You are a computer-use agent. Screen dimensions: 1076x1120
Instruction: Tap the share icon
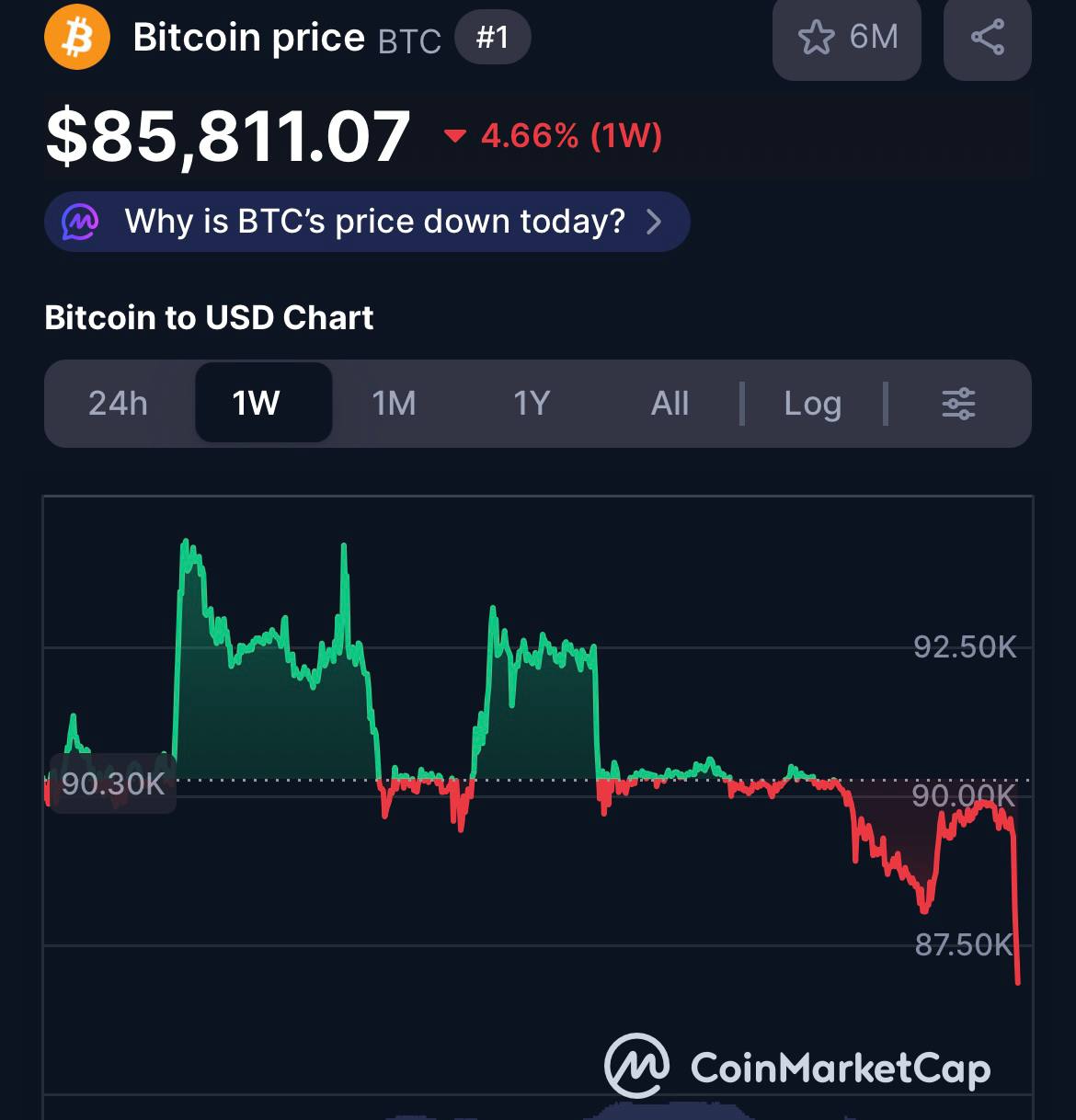point(987,38)
